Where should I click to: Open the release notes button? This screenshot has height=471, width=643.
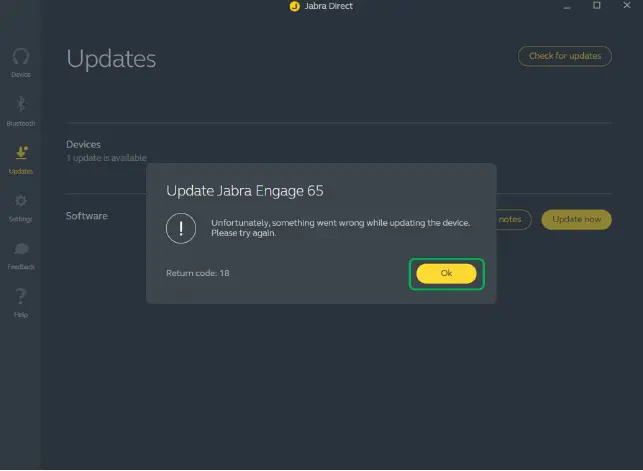point(513,220)
